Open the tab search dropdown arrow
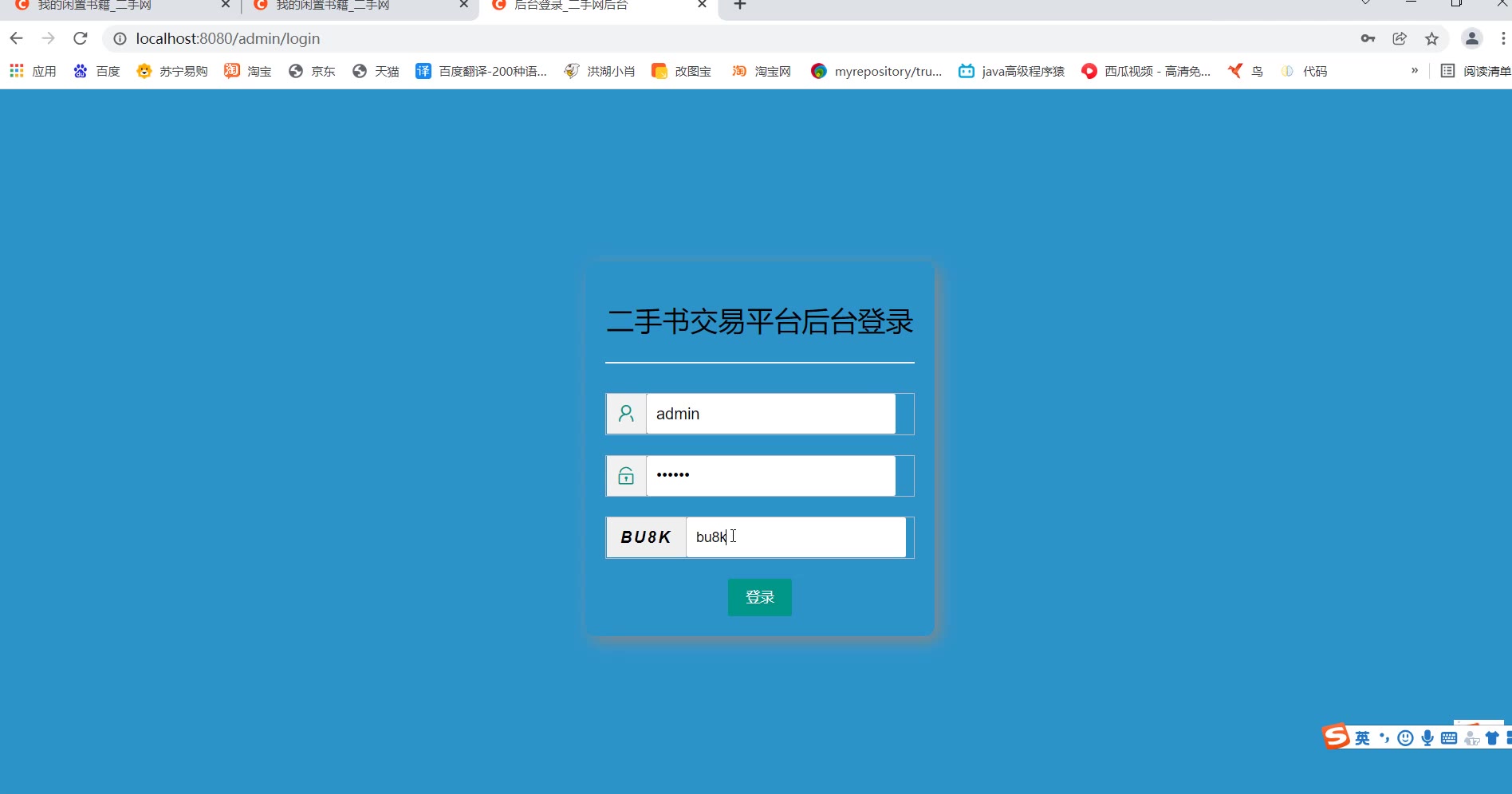The height and width of the screenshot is (794, 1512). click(x=1365, y=3)
